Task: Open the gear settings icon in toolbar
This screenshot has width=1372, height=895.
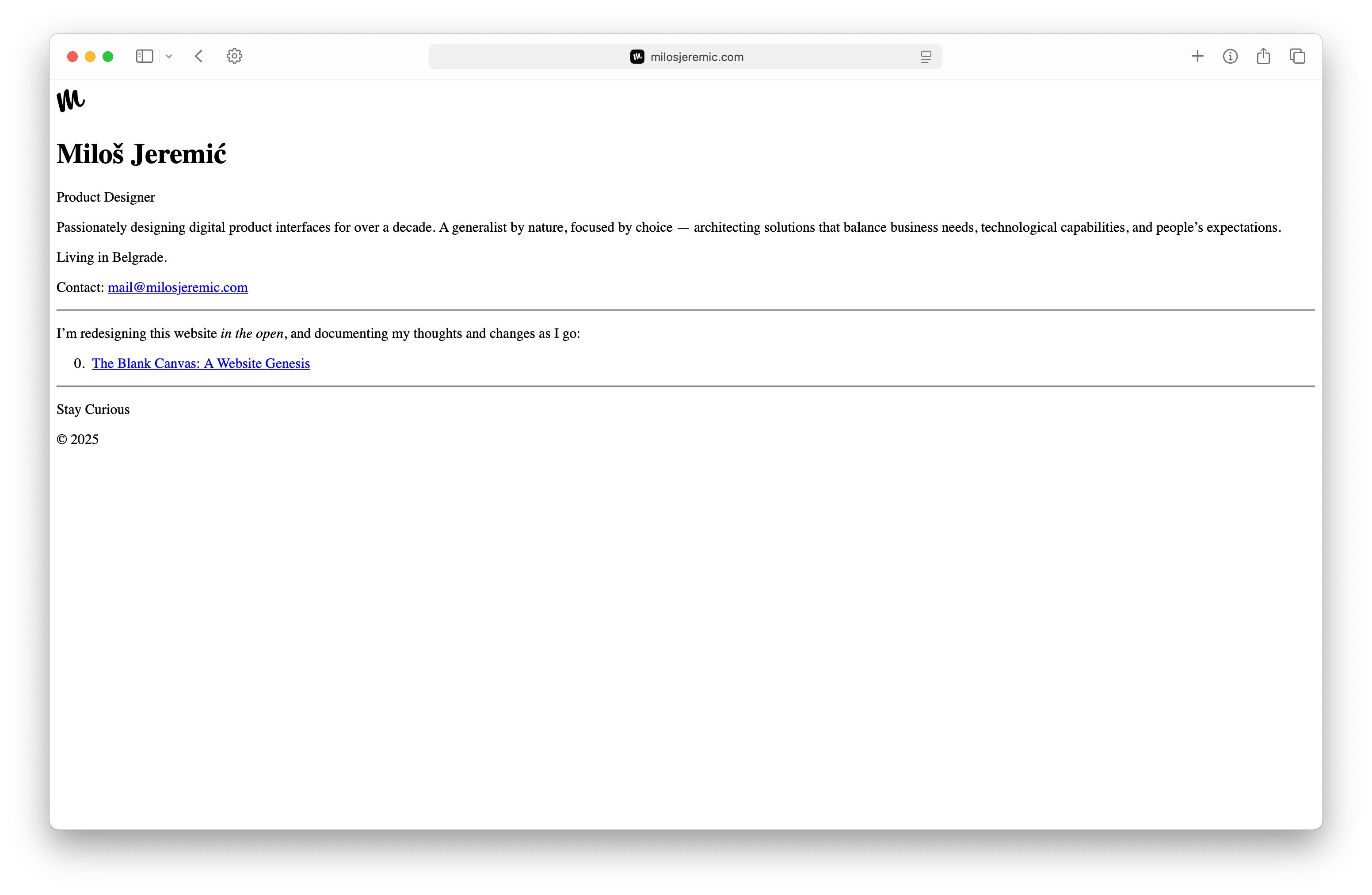Action: [234, 56]
